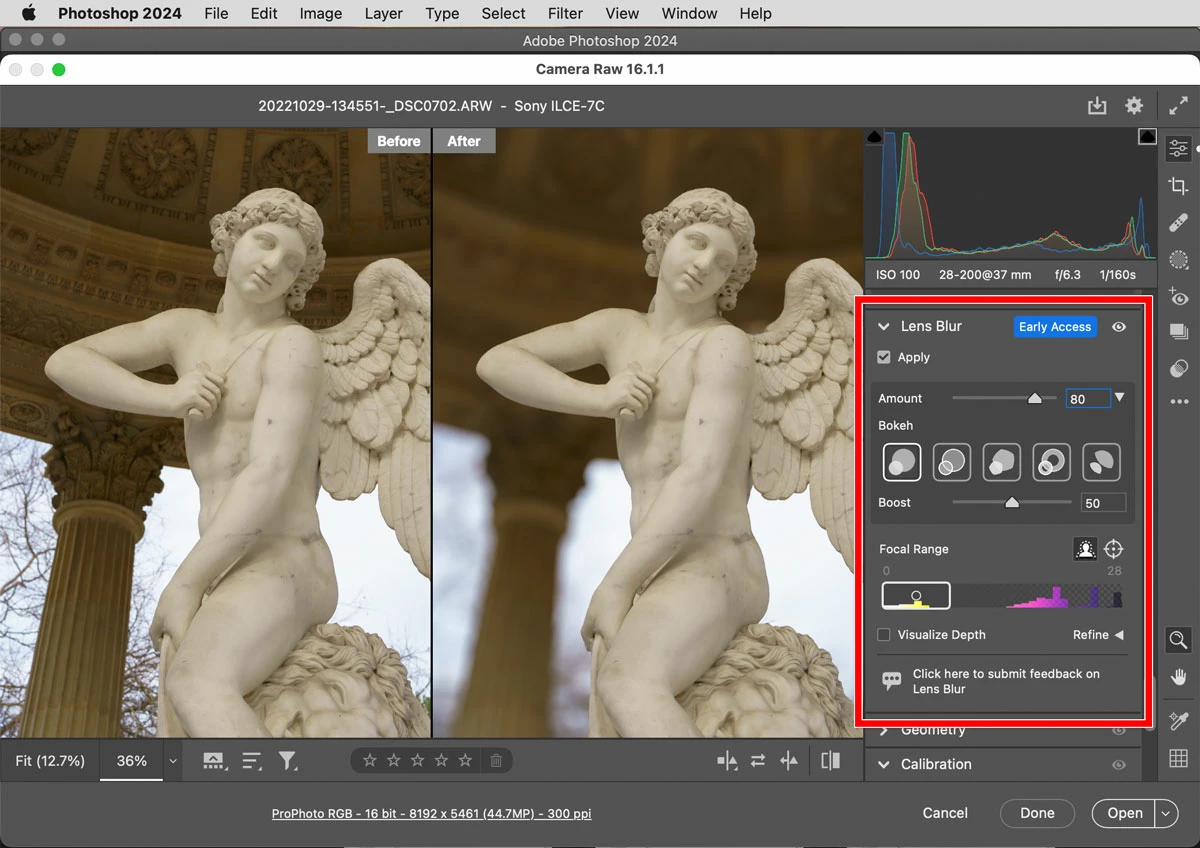The height and width of the screenshot is (848, 1200).
Task: Click the Done button
Action: (x=1037, y=813)
